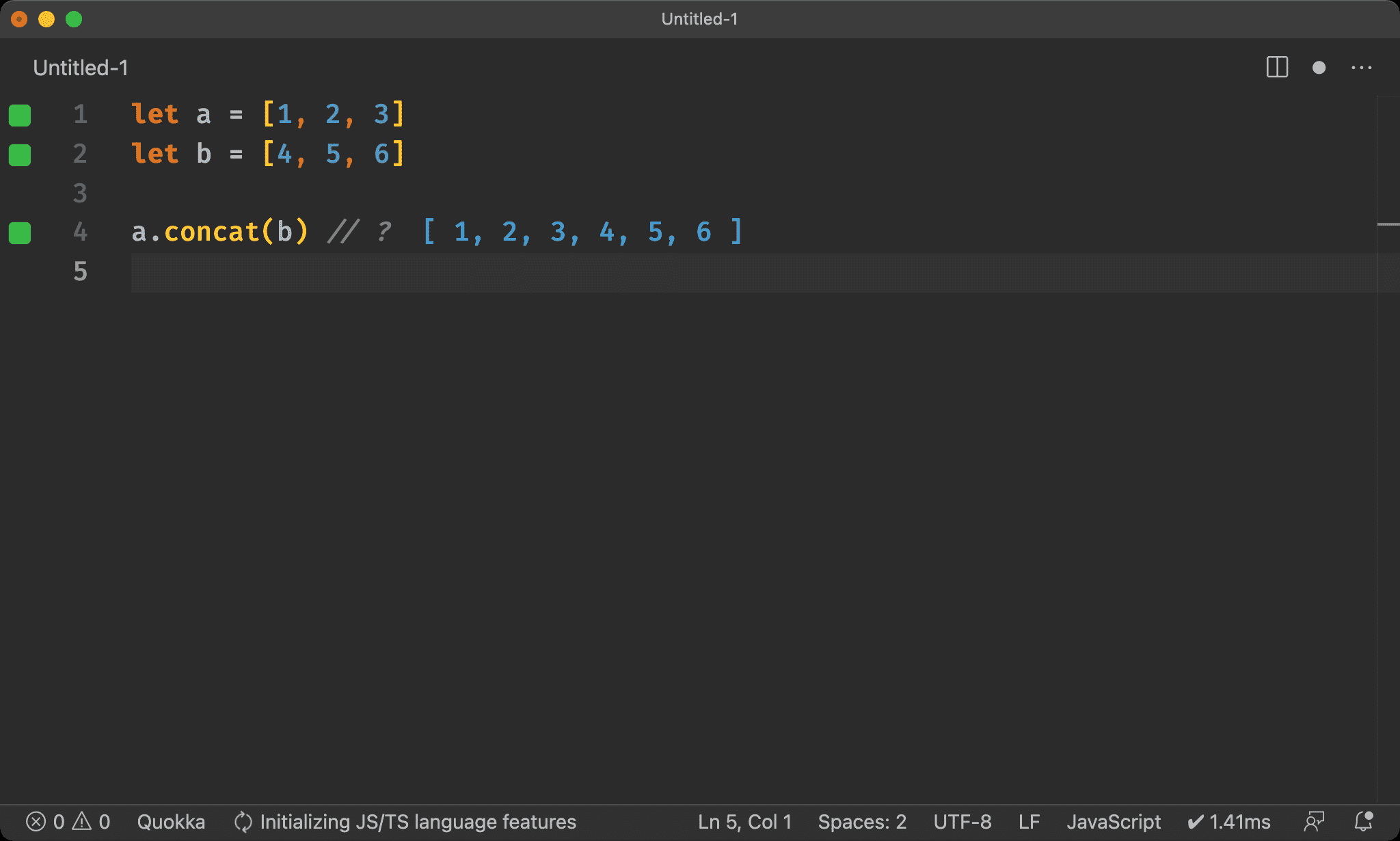Click the yellow macOS minimize window button

[46, 19]
